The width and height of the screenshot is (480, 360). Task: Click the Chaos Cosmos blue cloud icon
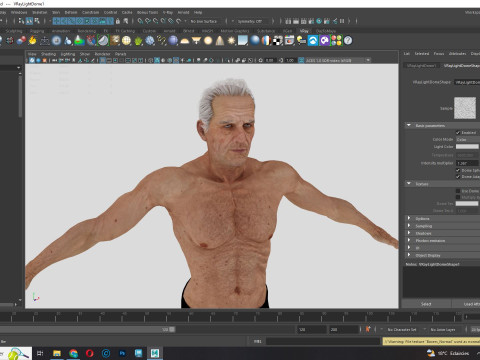pos(313,41)
